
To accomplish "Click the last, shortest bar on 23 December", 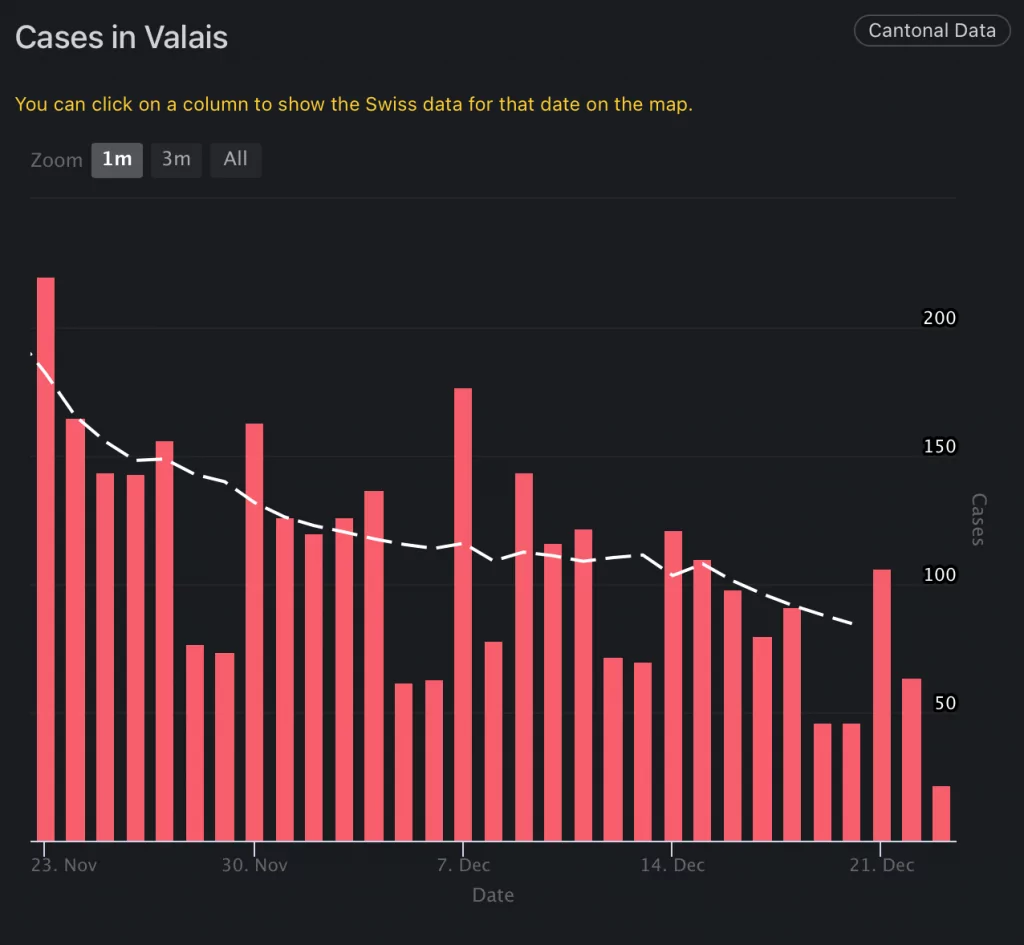I will click(x=941, y=814).
